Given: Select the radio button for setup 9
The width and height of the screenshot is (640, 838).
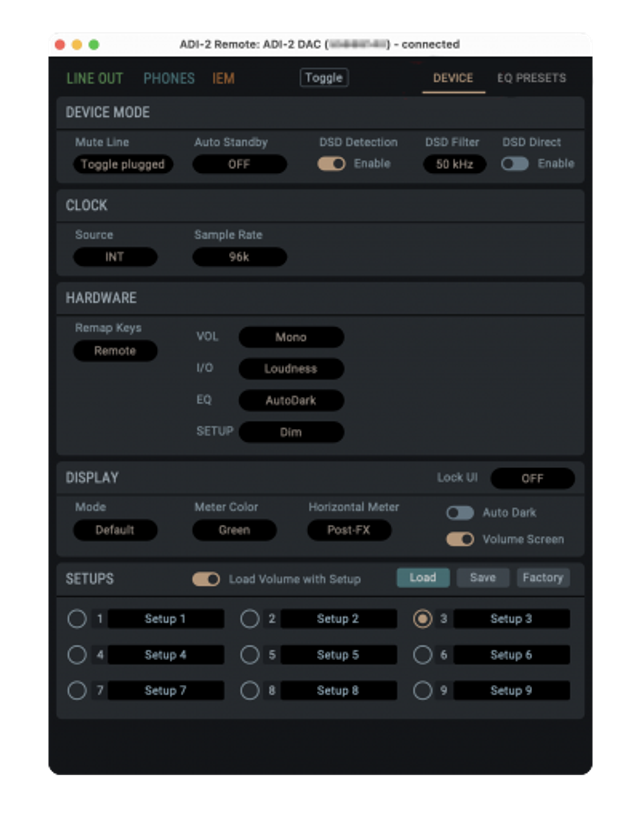Looking at the screenshot, I should coord(423,690).
